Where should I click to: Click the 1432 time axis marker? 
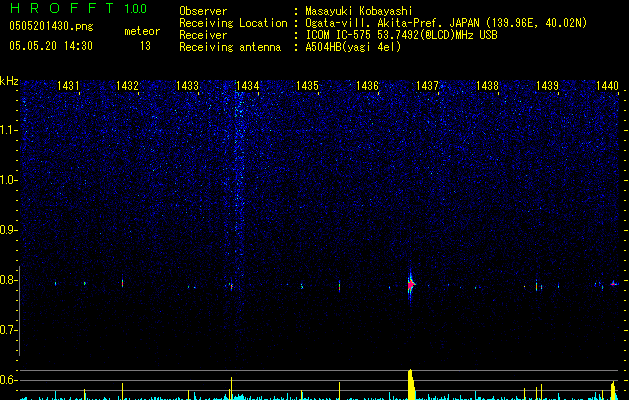click(127, 86)
